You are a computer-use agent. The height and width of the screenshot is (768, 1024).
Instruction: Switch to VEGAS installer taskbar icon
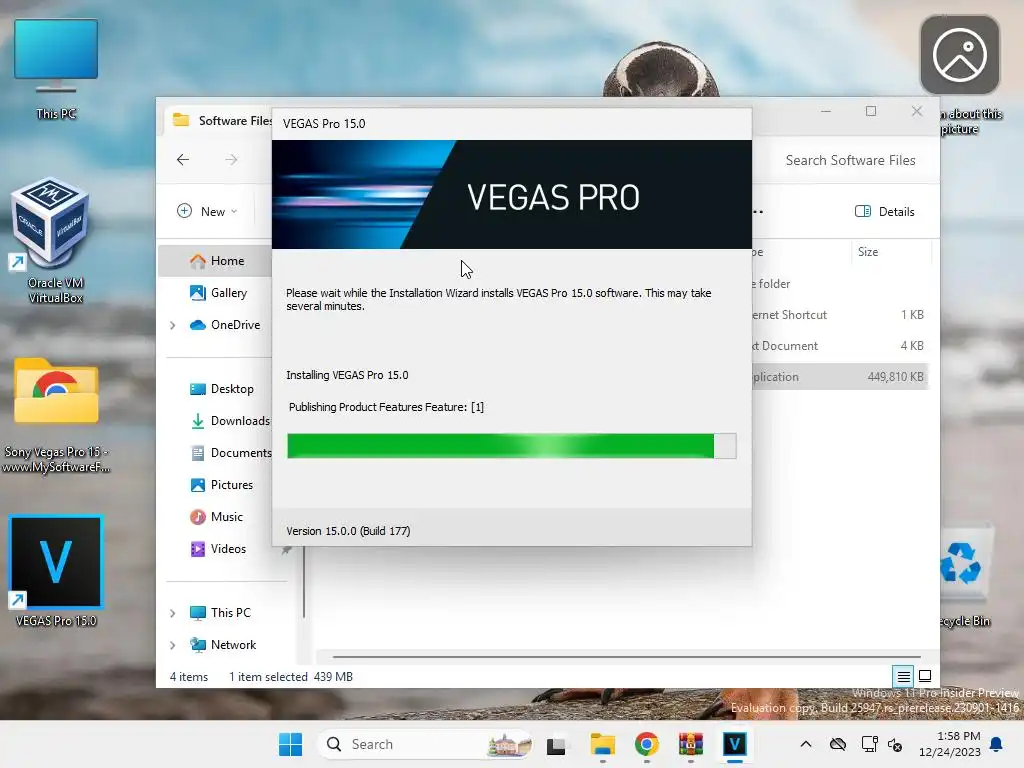click(735, 744)
